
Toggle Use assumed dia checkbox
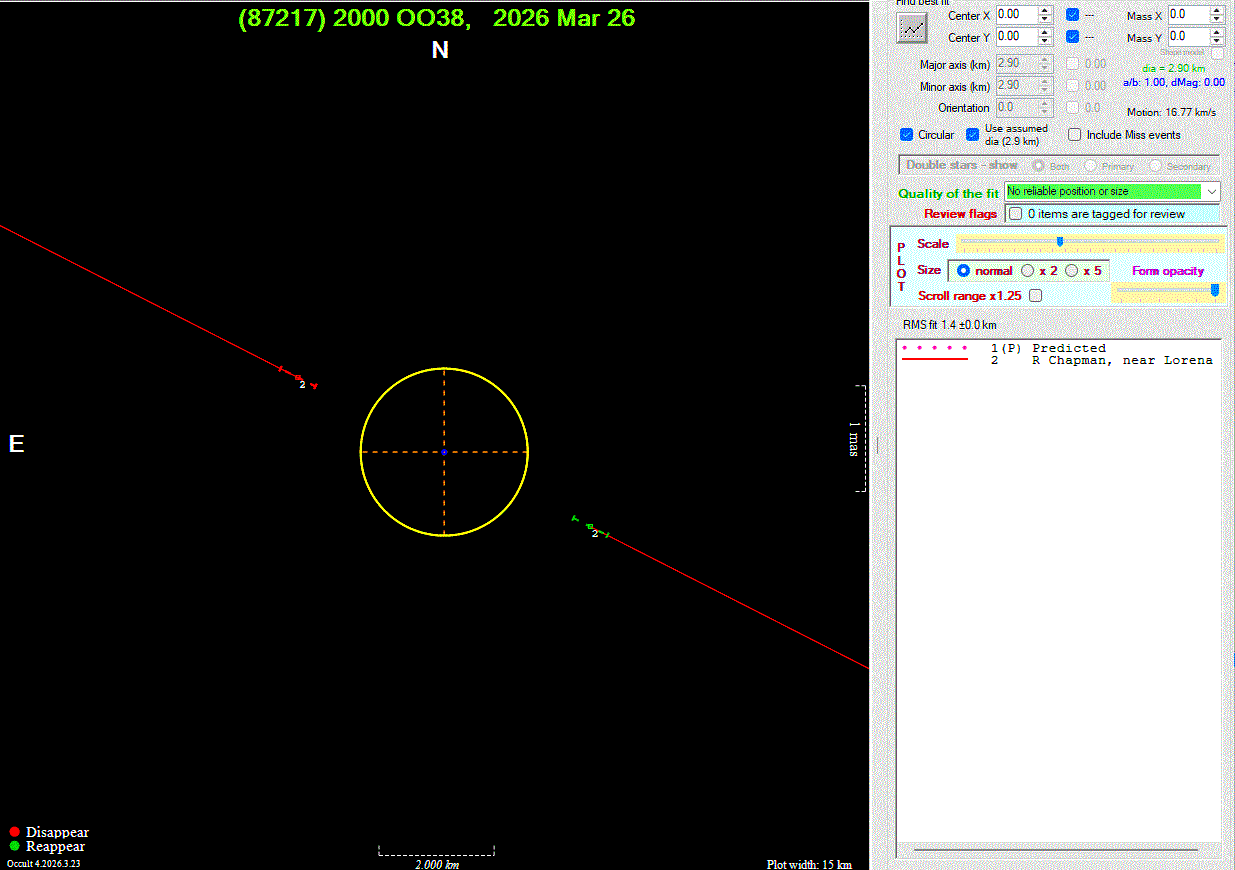(972, 135)
